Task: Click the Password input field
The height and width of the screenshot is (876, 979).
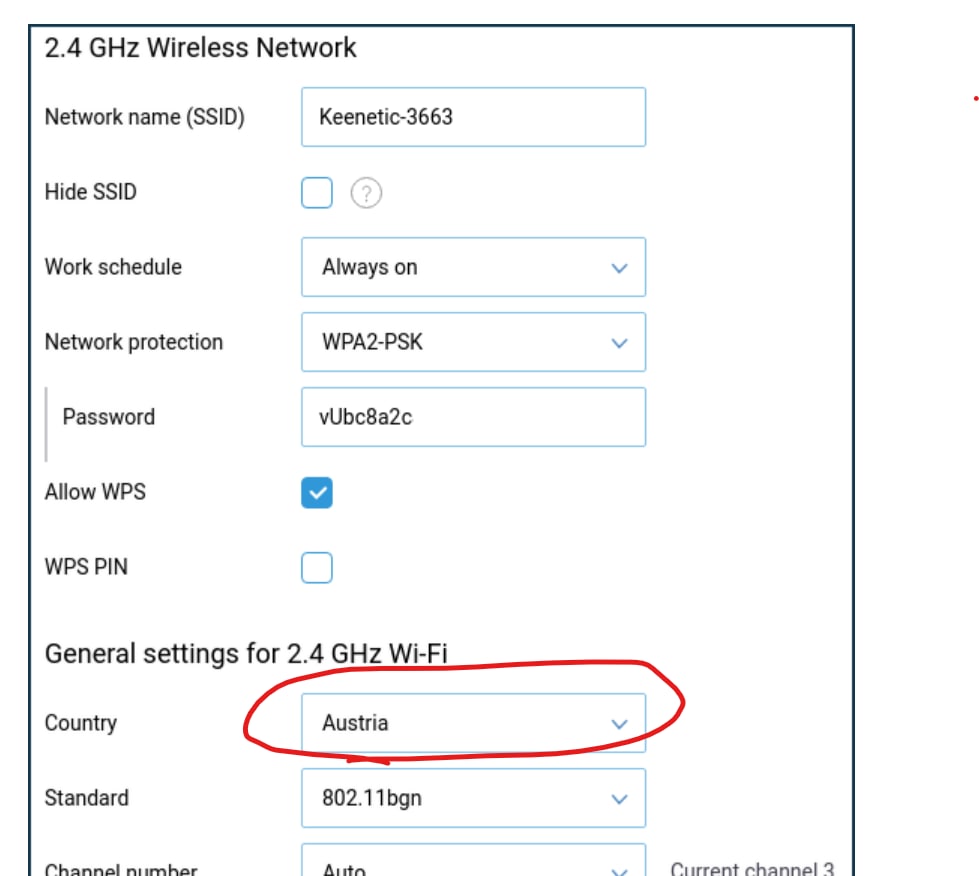Action: pos(473,417)
